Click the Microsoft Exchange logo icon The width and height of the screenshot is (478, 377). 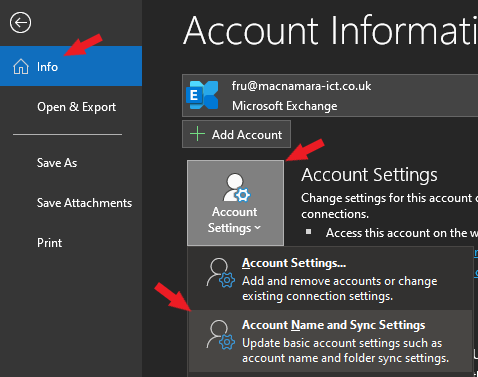(x=202, y=95)
